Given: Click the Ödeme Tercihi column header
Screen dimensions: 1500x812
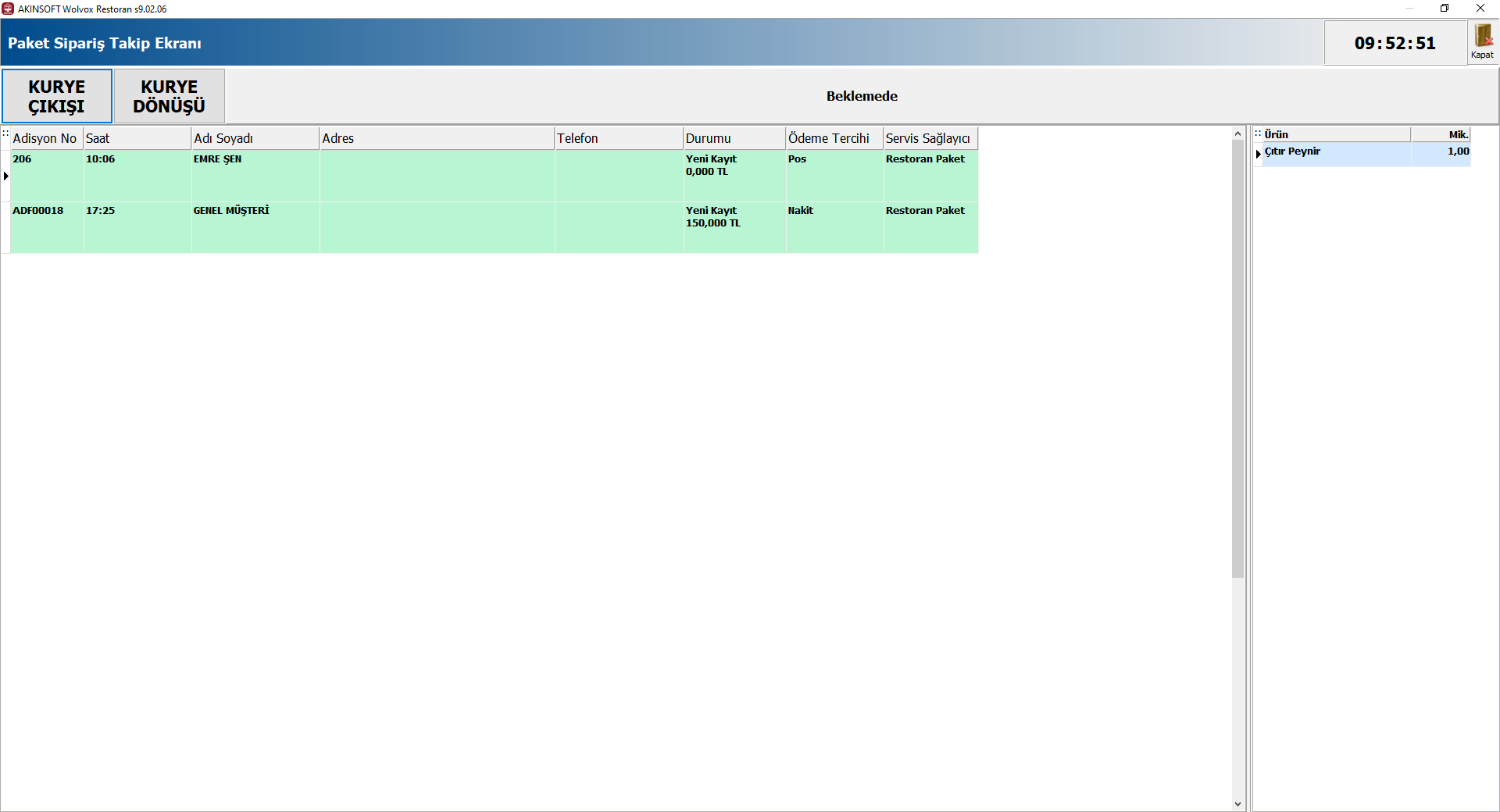Looking at the screenshot, I should pyautogui.click(x=834, y=138).
